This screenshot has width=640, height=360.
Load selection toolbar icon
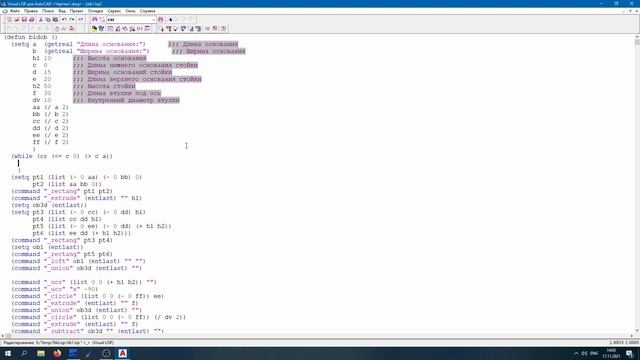tap(169, 29)
